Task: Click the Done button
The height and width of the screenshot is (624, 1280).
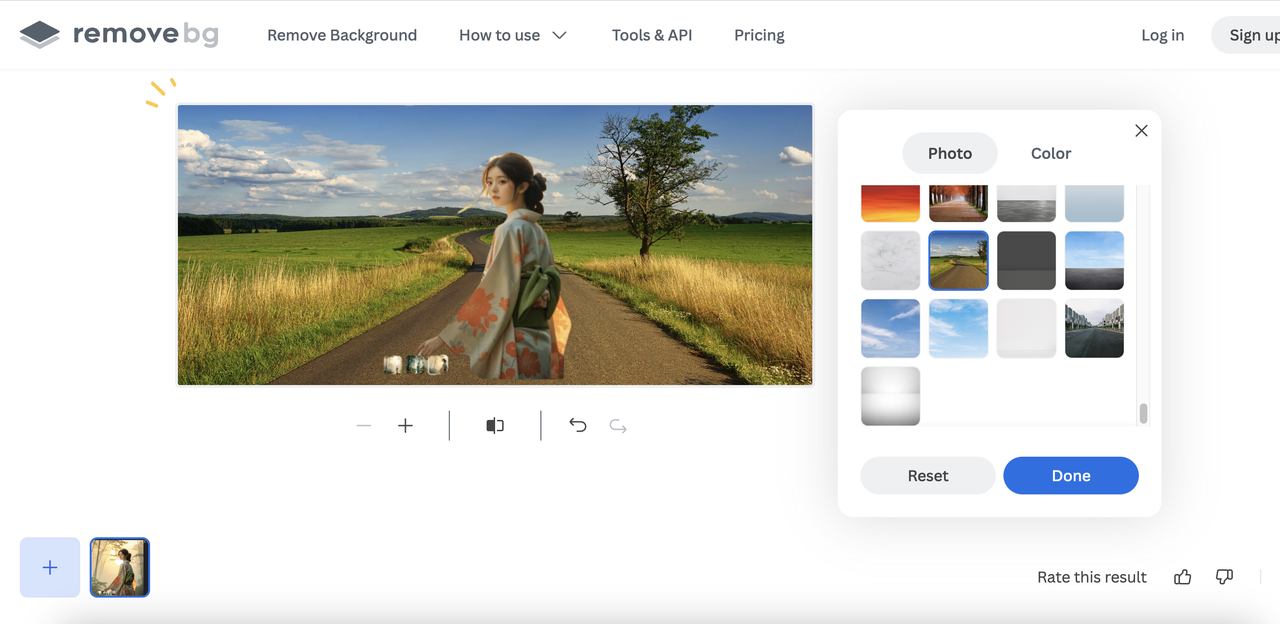Action: click(1071, 476)
